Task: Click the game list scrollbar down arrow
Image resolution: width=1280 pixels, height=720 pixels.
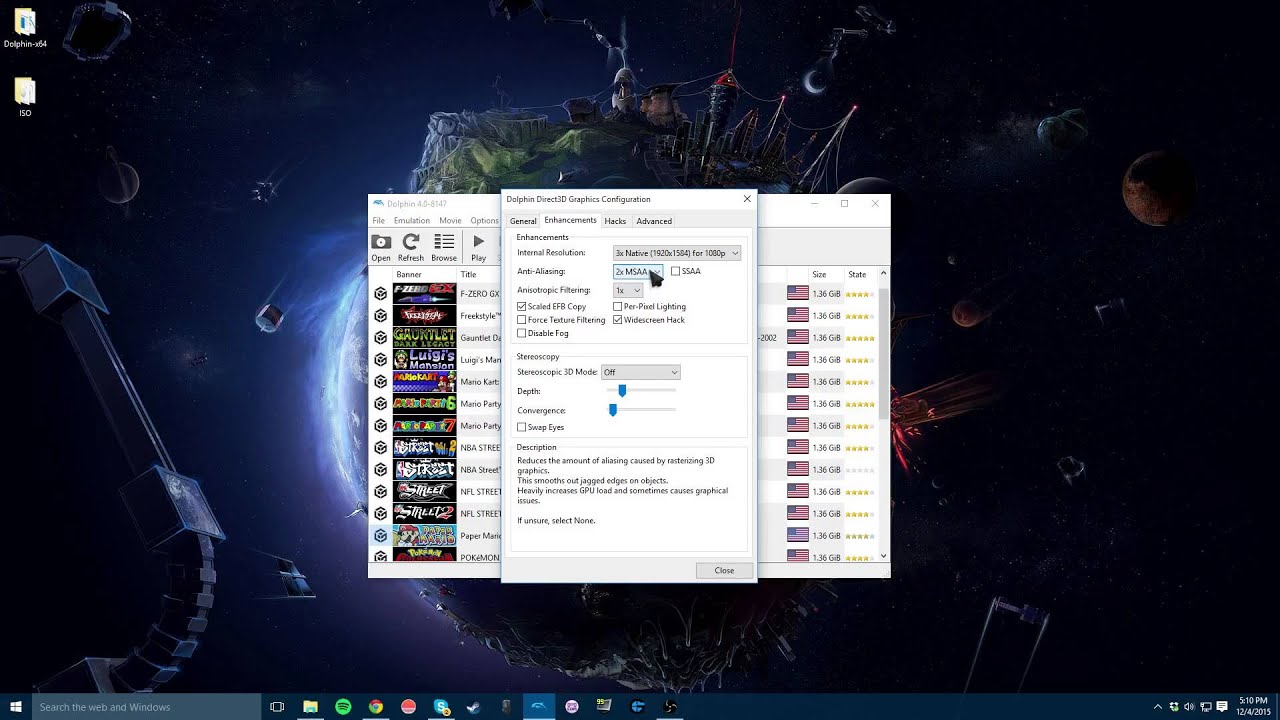Action: coord(883,555)
